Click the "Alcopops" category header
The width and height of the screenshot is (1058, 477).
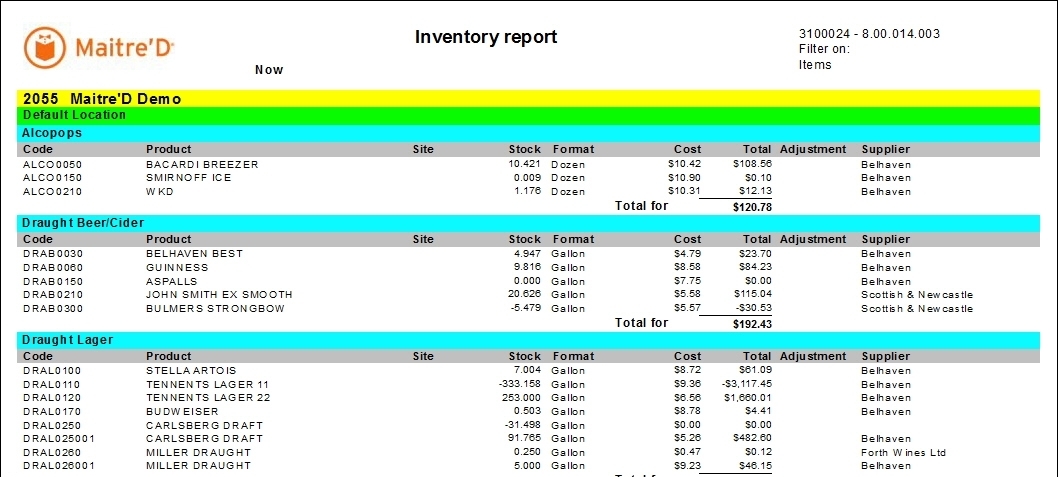tap(52, 132)
